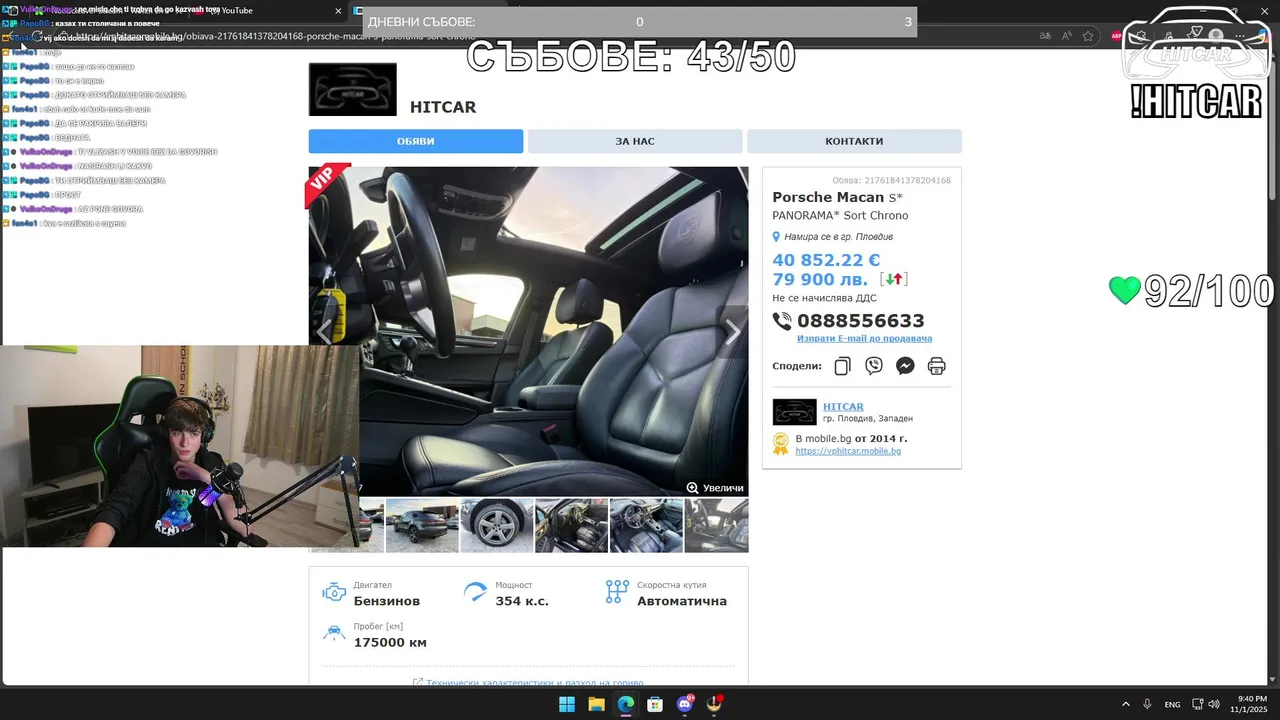Click the 175000 км mileage value

390,642
